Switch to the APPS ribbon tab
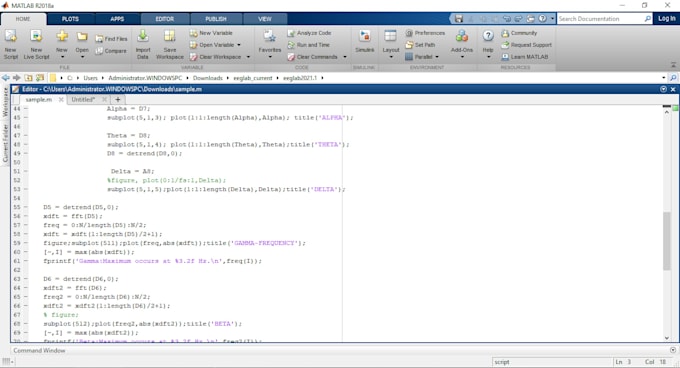The height and width of the screenshot is (368, 680). pyautogui.click(x=117, y=19)
